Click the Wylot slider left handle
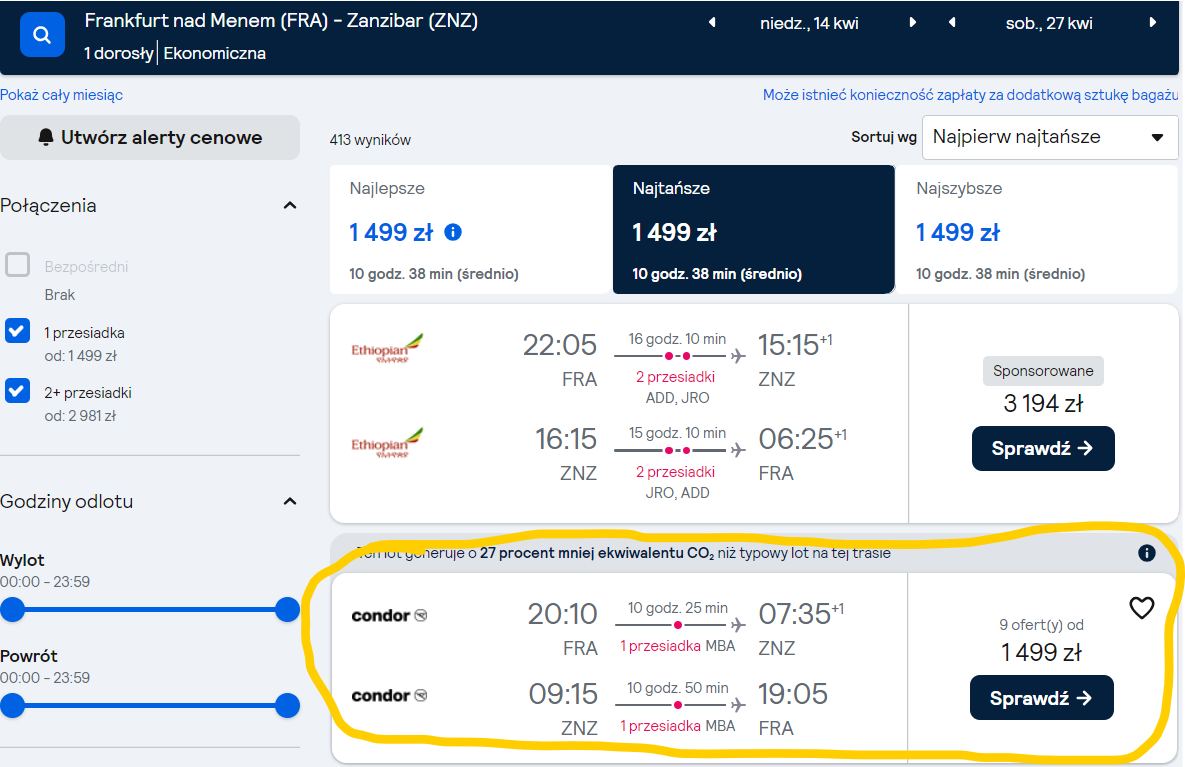This screenshot has height=767, width=1185. click(x=13, y=609)
